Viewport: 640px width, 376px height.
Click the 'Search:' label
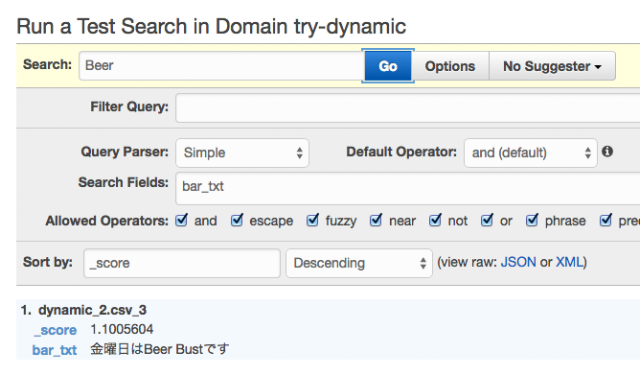[x=47, y=65]
